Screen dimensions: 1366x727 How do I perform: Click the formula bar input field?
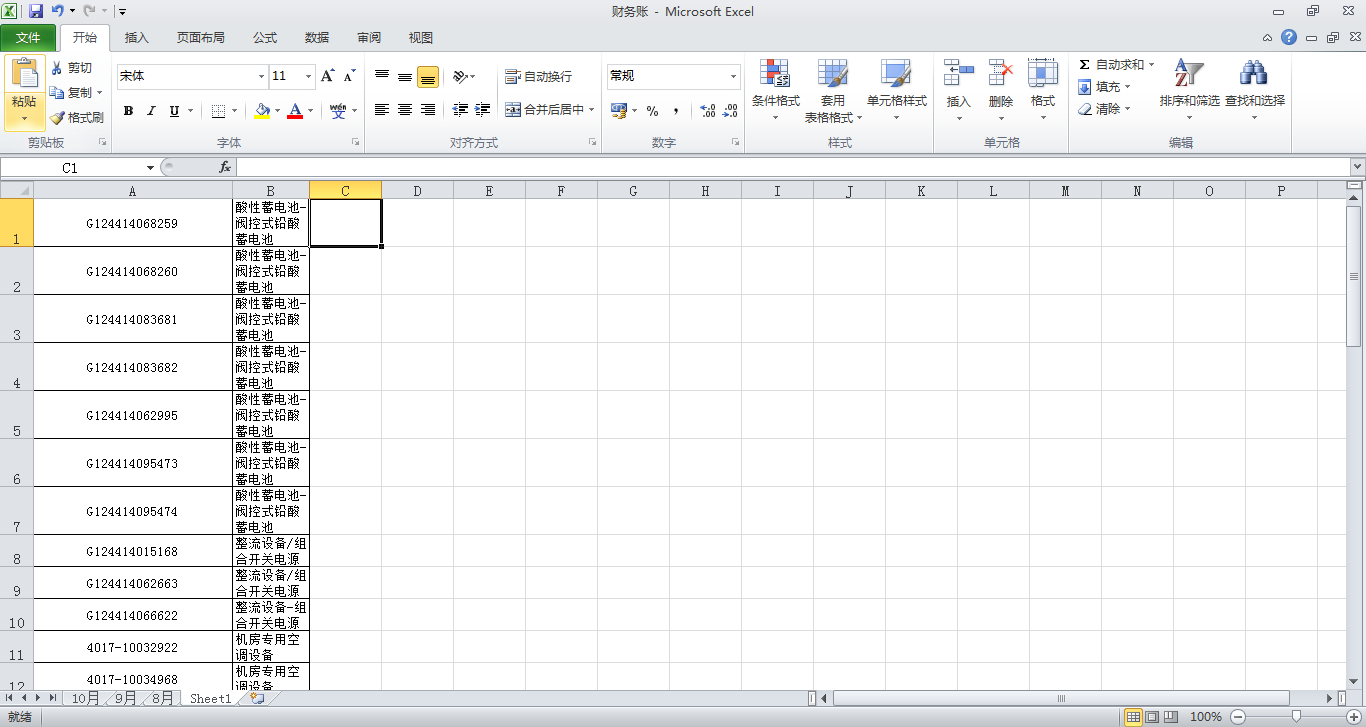(792, 168)
